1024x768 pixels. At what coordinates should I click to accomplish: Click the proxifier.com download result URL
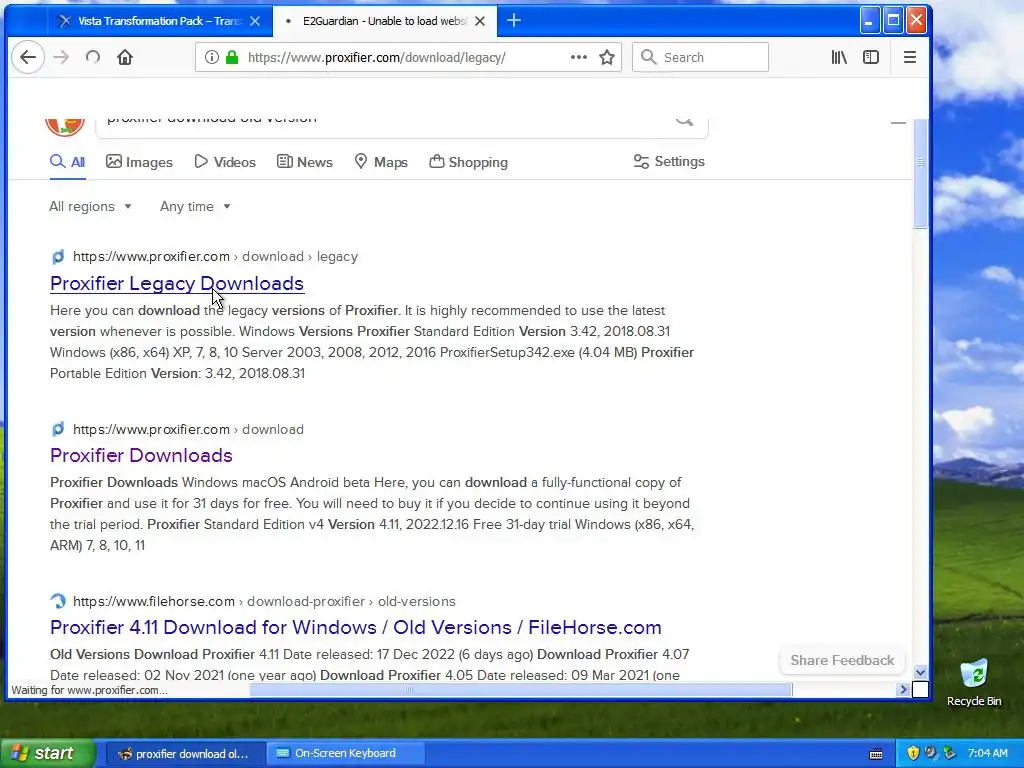(188, 430)
